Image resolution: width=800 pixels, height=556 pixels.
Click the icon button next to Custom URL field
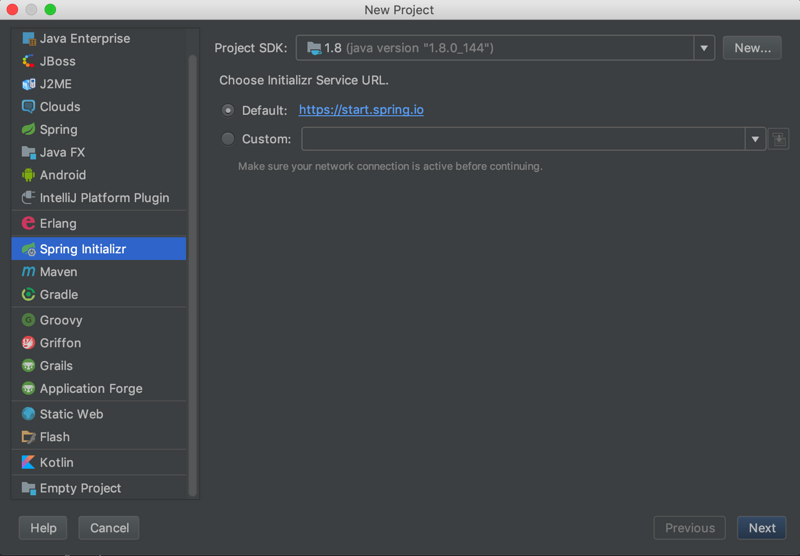(x=779, y=139)
